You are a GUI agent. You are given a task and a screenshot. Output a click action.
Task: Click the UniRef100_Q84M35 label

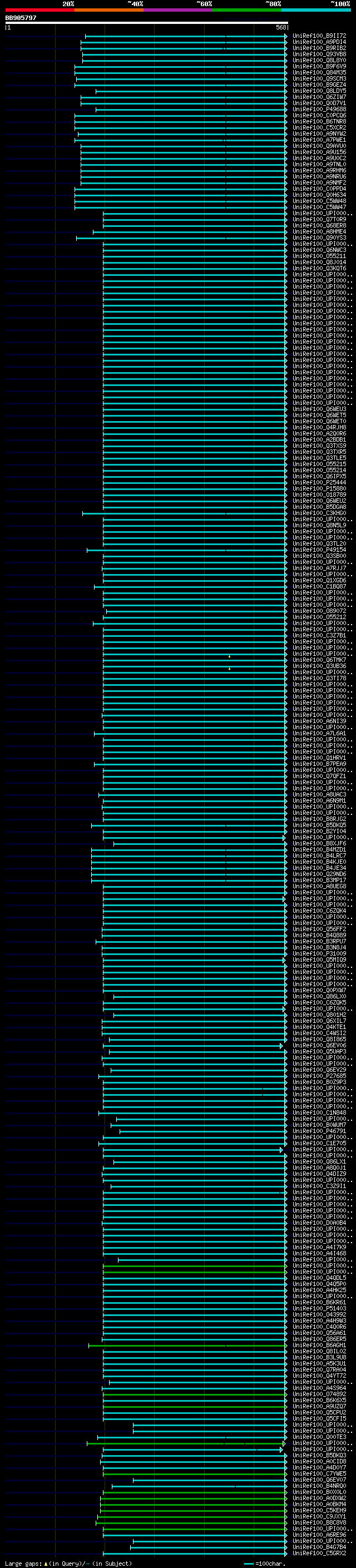click(319, 72)
